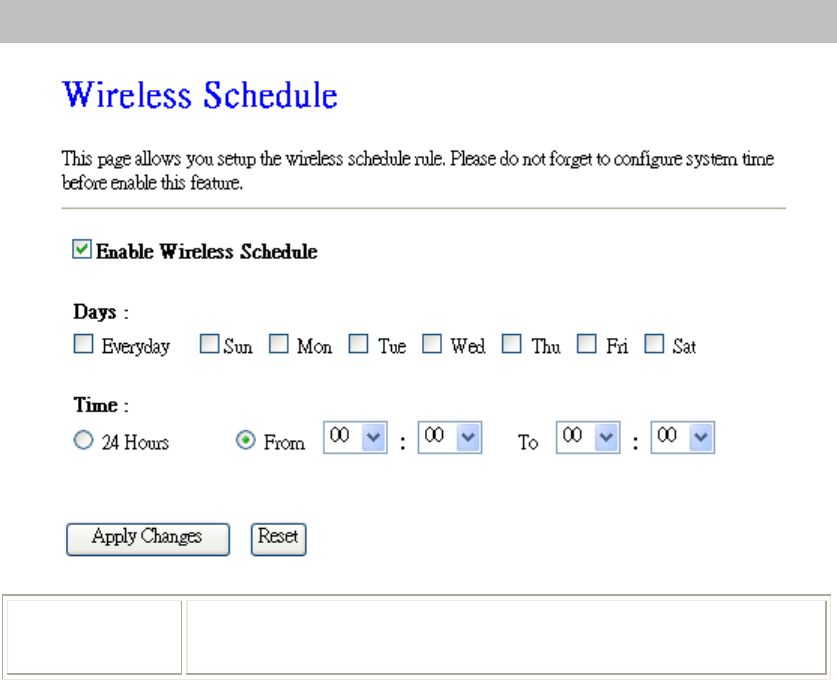Click the Enable Wireless Schedule label text

[207, 251]
